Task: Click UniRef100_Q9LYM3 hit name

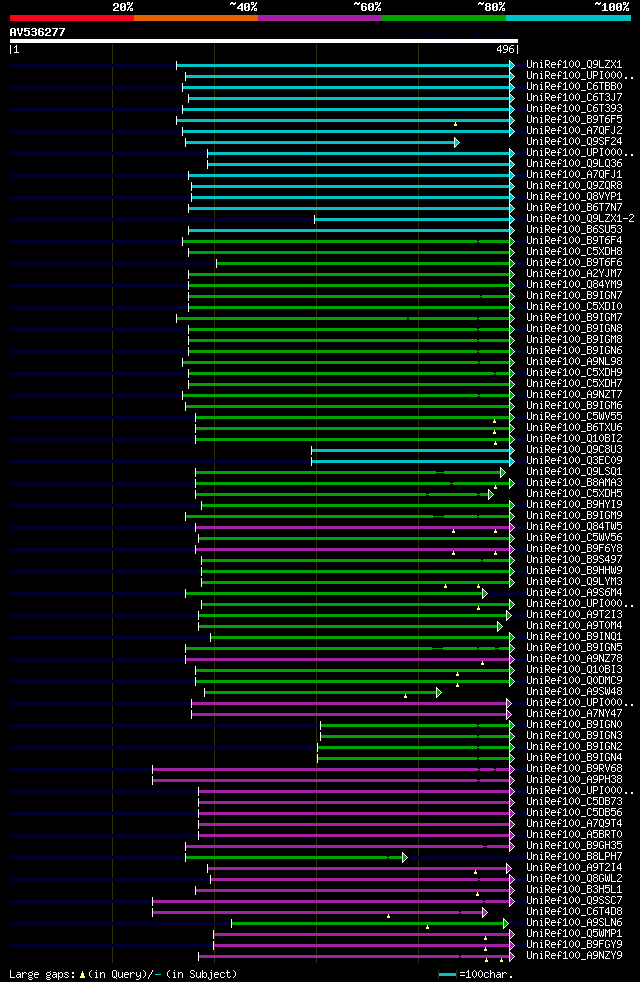Action: tap(574, 582)
